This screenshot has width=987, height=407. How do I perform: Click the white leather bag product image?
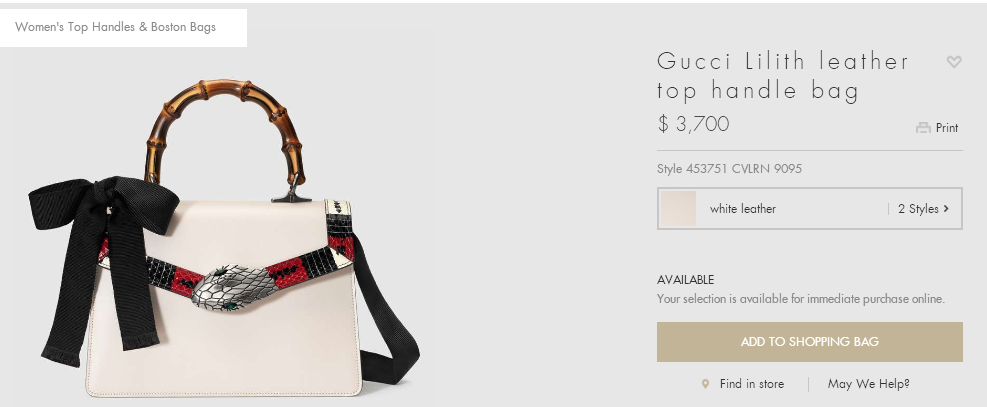point(223,239)
